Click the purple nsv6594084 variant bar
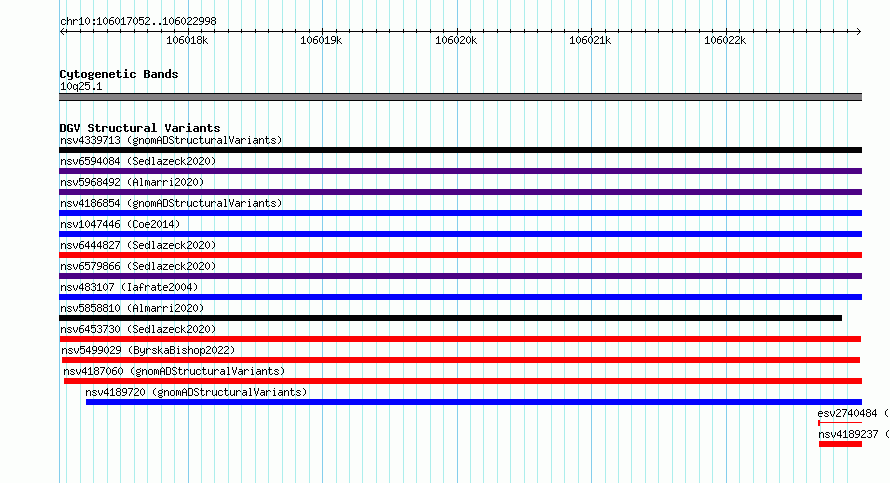 coord(460,171)
